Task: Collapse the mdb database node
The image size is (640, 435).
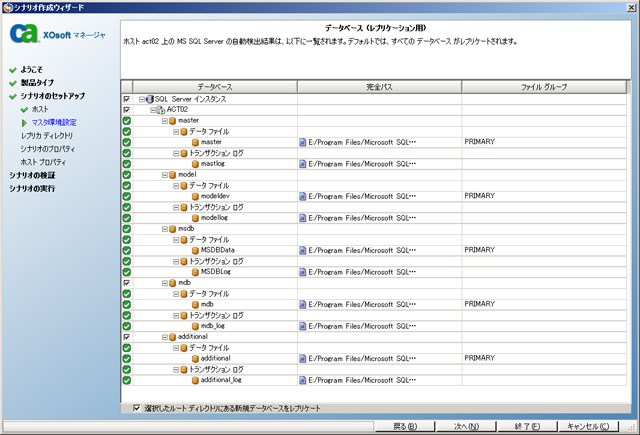Action: (164, 283)
